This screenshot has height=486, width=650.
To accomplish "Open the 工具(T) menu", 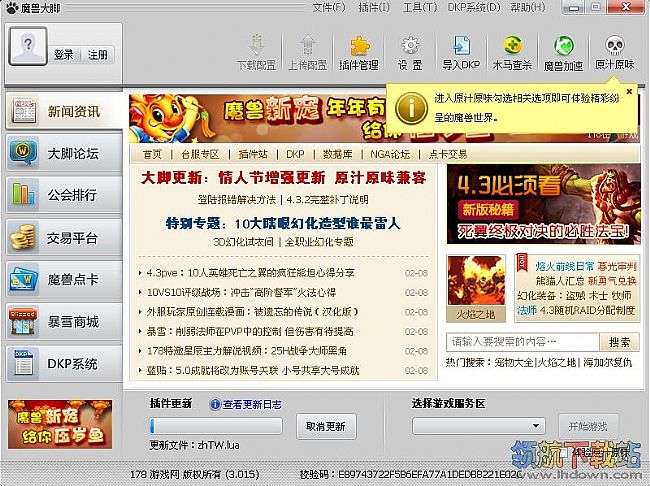I will pyautogui.click(x=420, y=7).
